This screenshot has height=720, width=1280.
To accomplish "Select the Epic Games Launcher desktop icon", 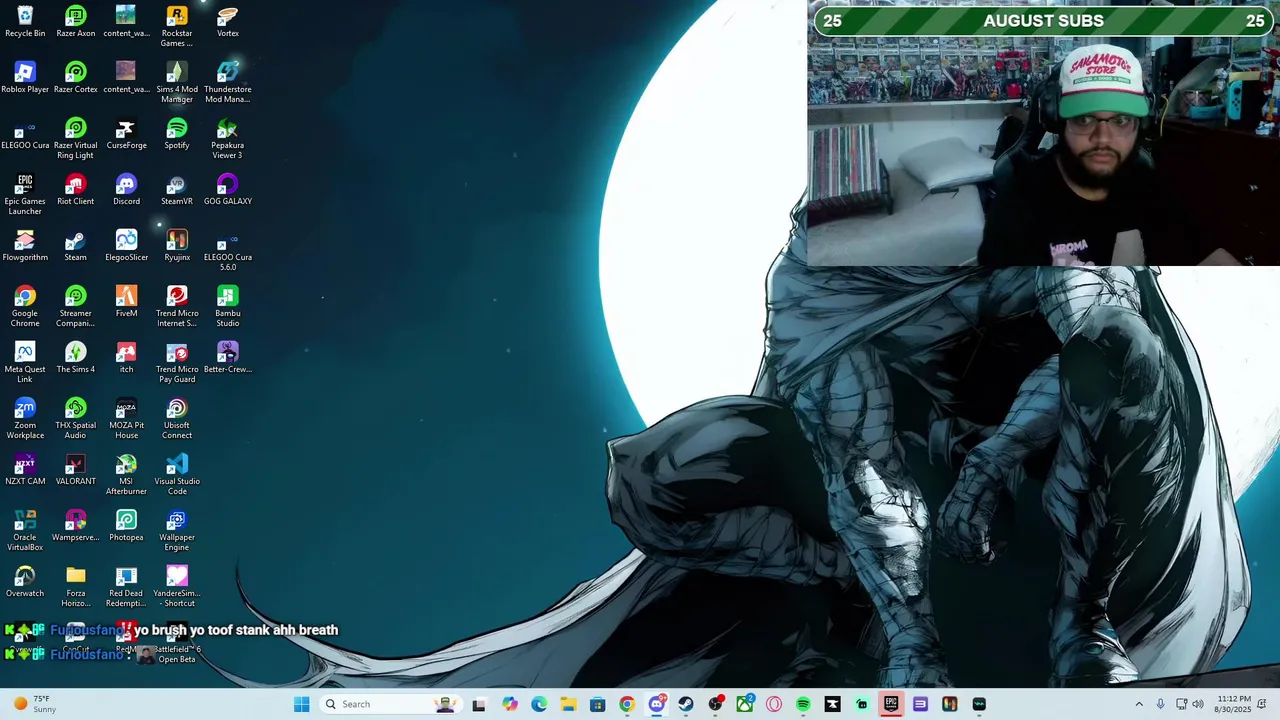I will pos(25,194).
